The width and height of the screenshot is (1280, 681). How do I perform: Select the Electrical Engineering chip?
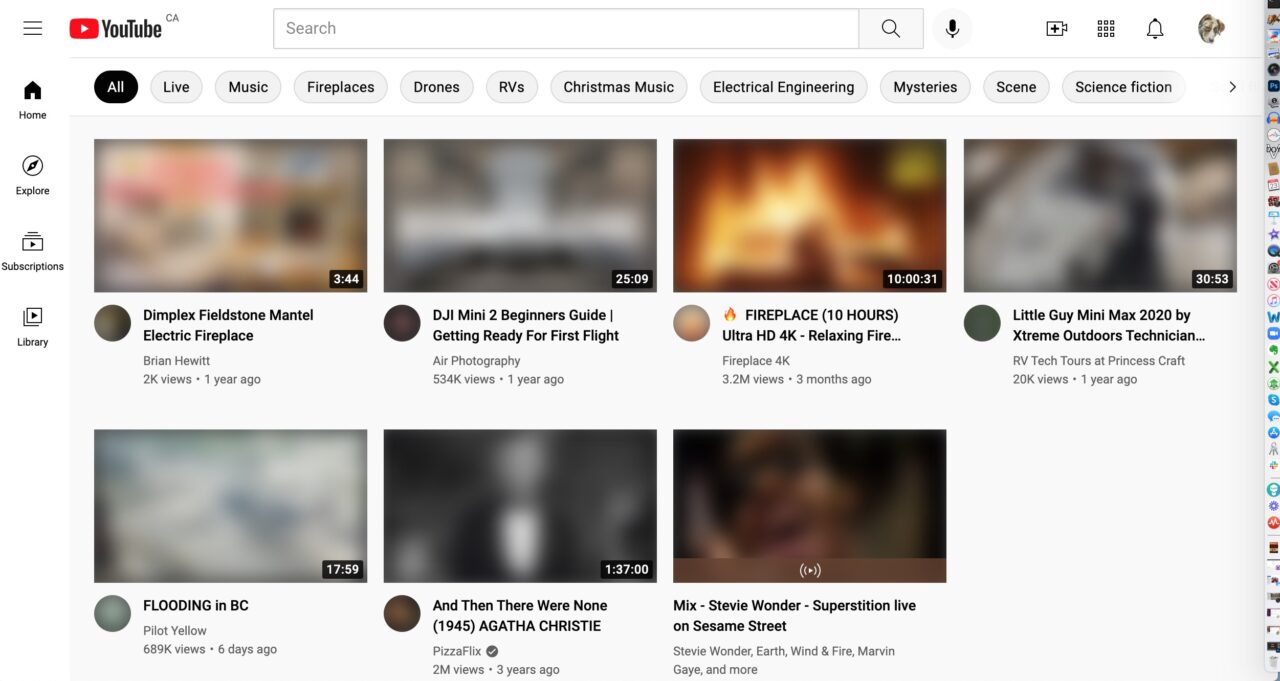784,87
